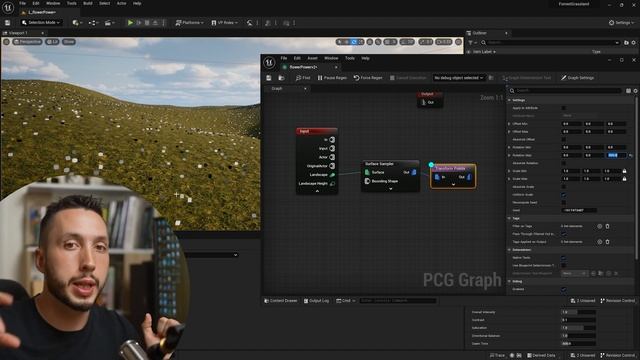Click the Play button in main toolbar
This screenshot has width=640, height=360.
pos(130,22)
